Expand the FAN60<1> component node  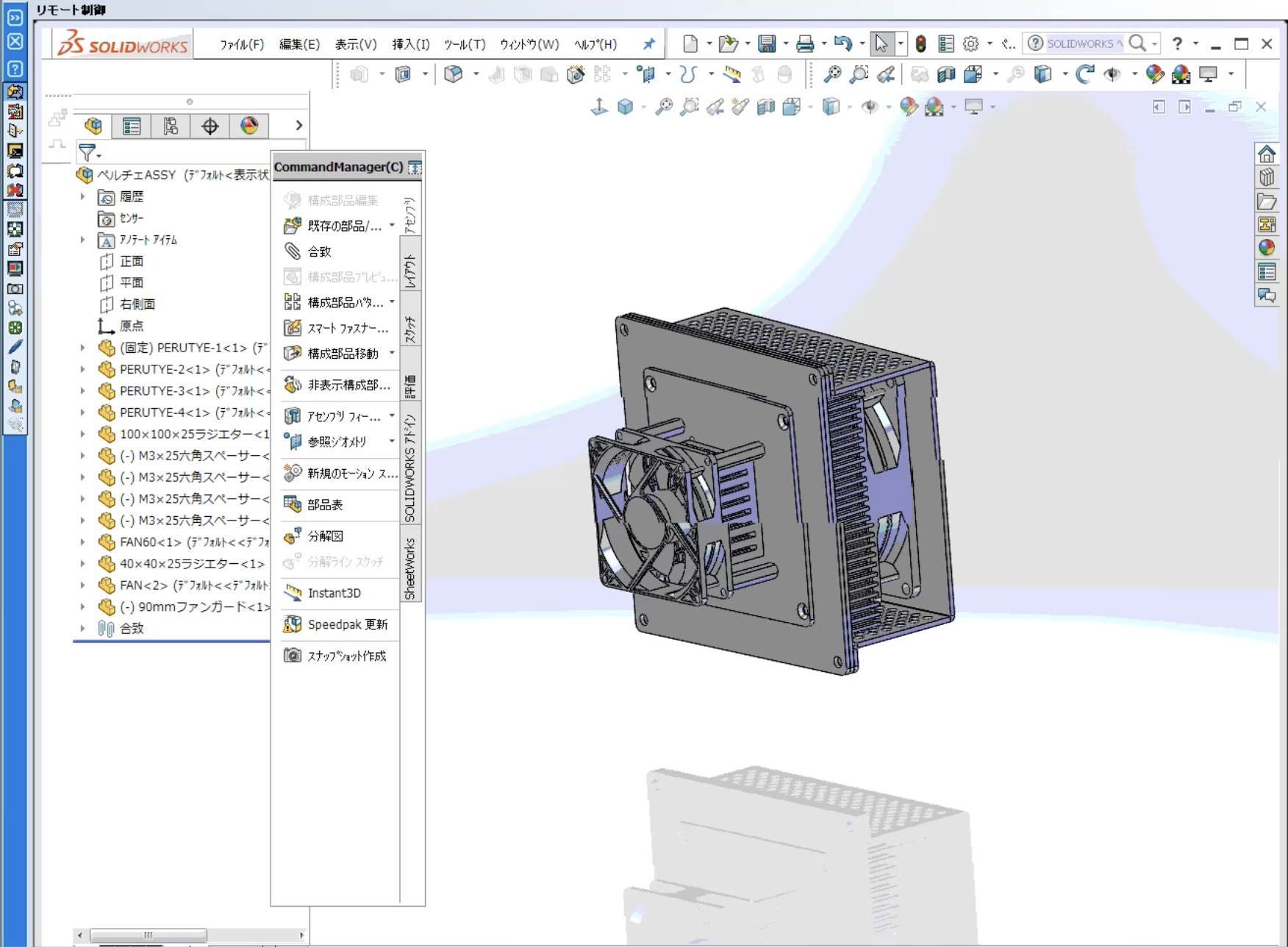[83, 543]
